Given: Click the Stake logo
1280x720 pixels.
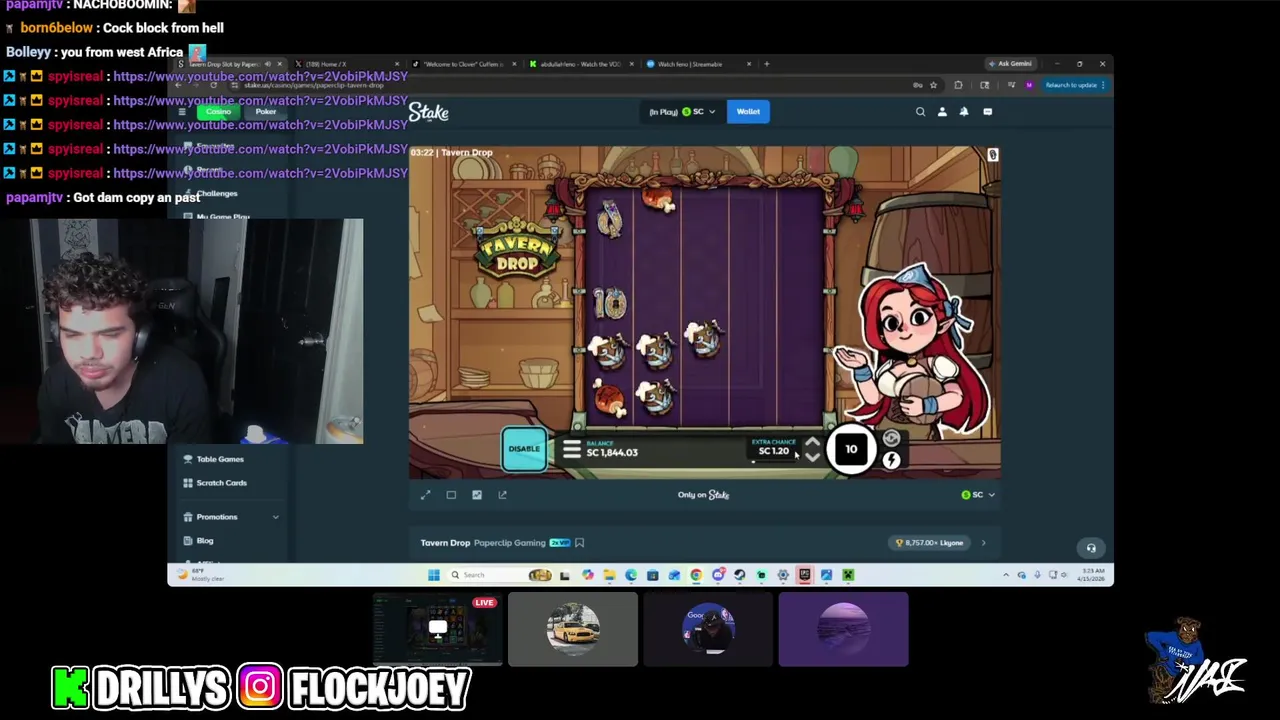Looking at the screenshot, I should click(x=428, y=112).
